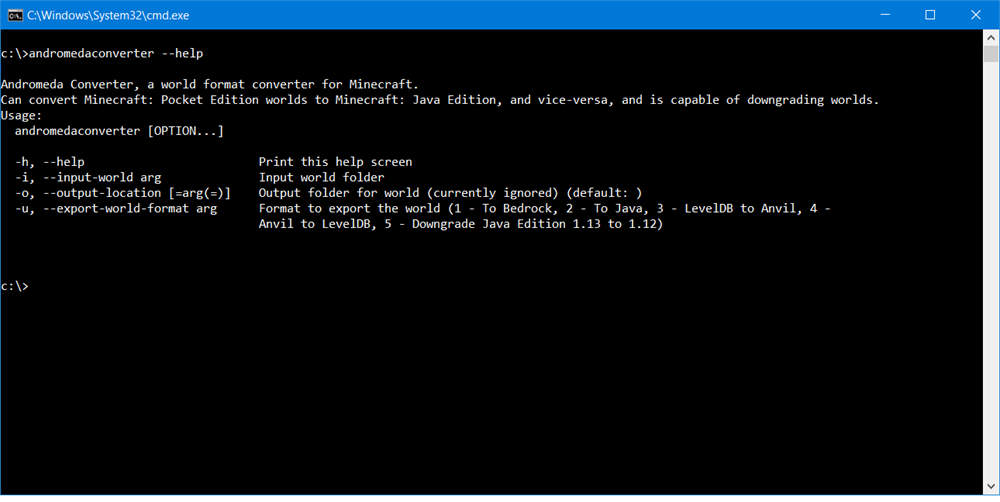Maximize the command prompt window

click(930, 14)
